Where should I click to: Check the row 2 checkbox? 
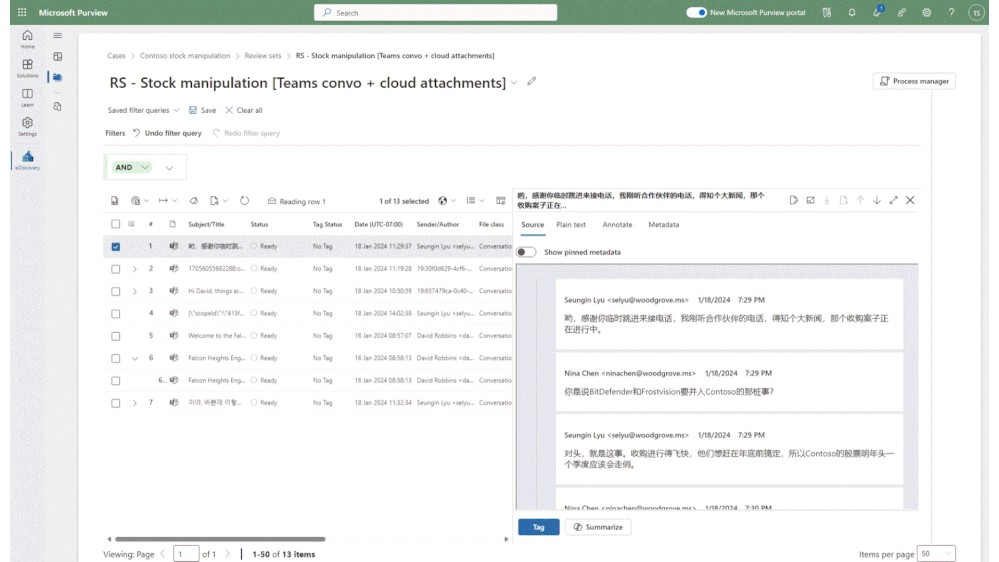[x=115, y=269]
